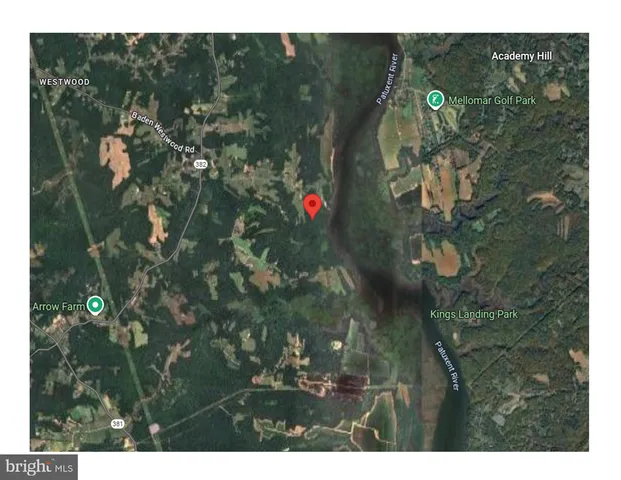Screen dimensions: 621x480
Task: Click the Academy Hill place name
Action: tap(522, 56)
